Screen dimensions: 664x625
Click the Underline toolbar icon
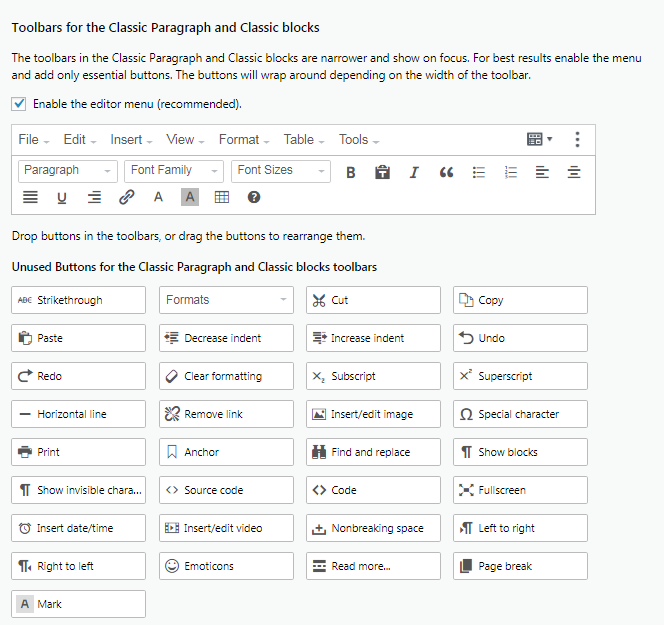click(x=62, y=197)
